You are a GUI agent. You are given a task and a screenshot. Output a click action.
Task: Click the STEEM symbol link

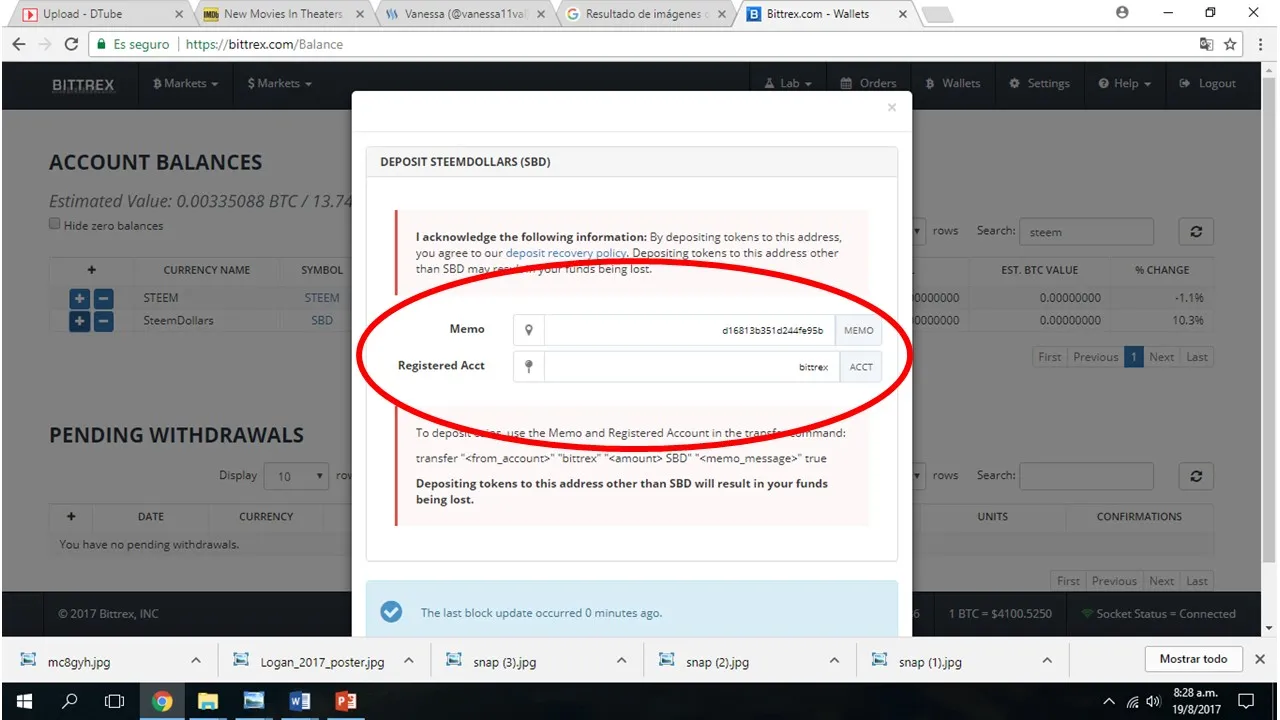(x=322, y=298)
